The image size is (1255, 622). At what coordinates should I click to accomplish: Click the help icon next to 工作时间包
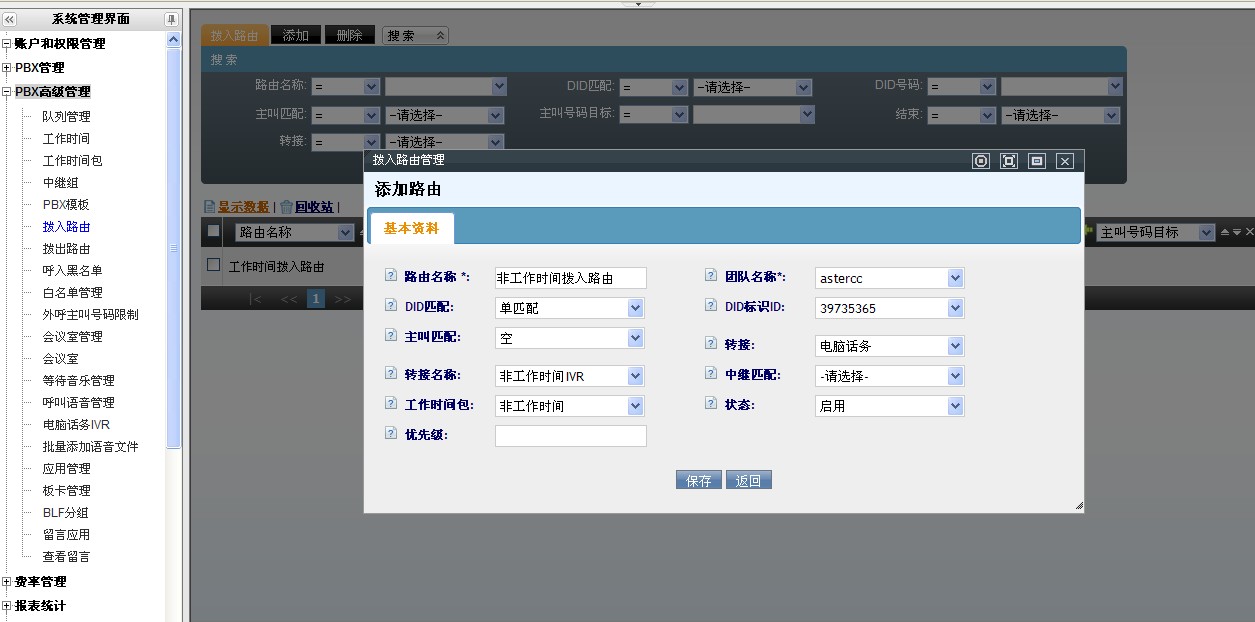[x=390, y=404]
